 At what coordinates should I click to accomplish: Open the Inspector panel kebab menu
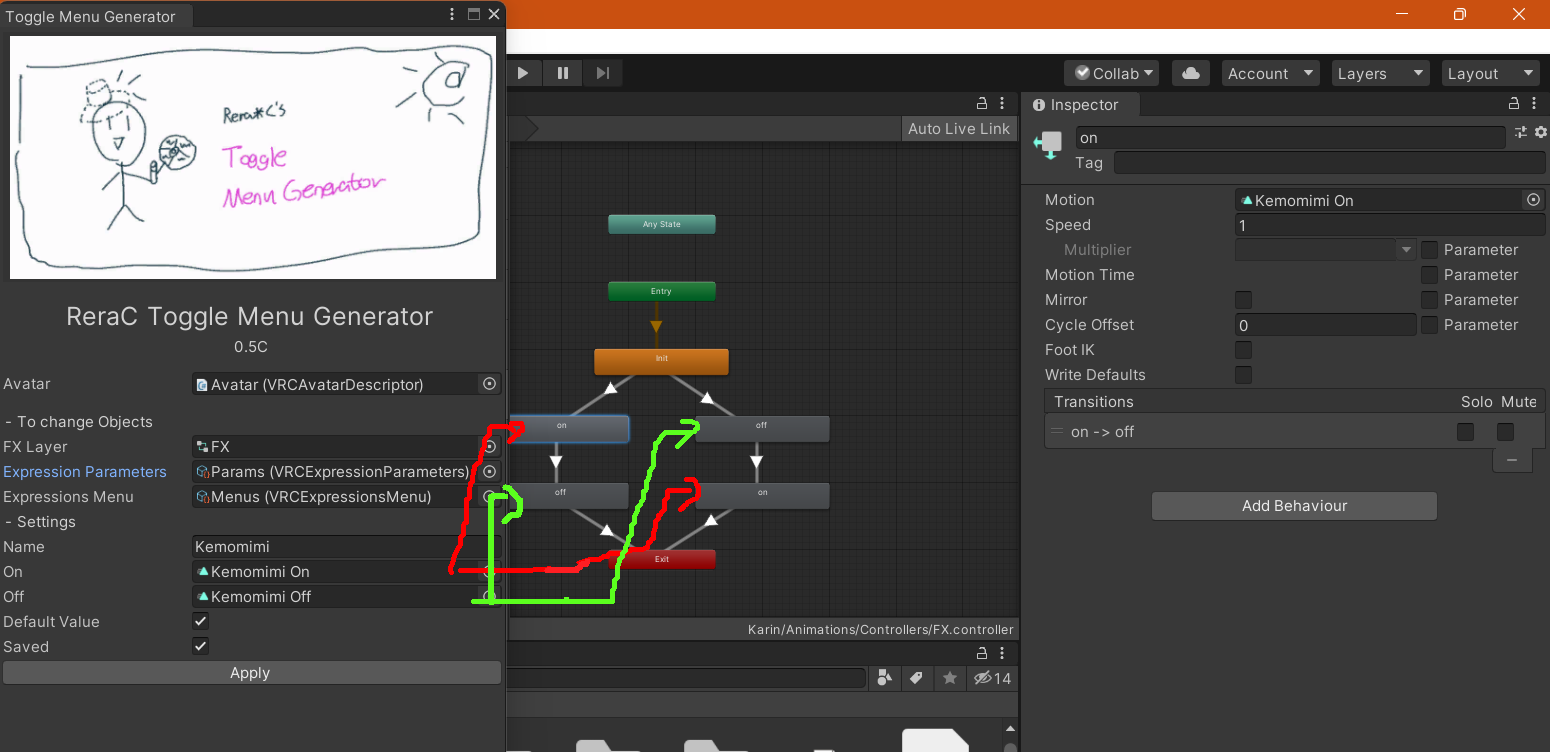point(1534,104)
